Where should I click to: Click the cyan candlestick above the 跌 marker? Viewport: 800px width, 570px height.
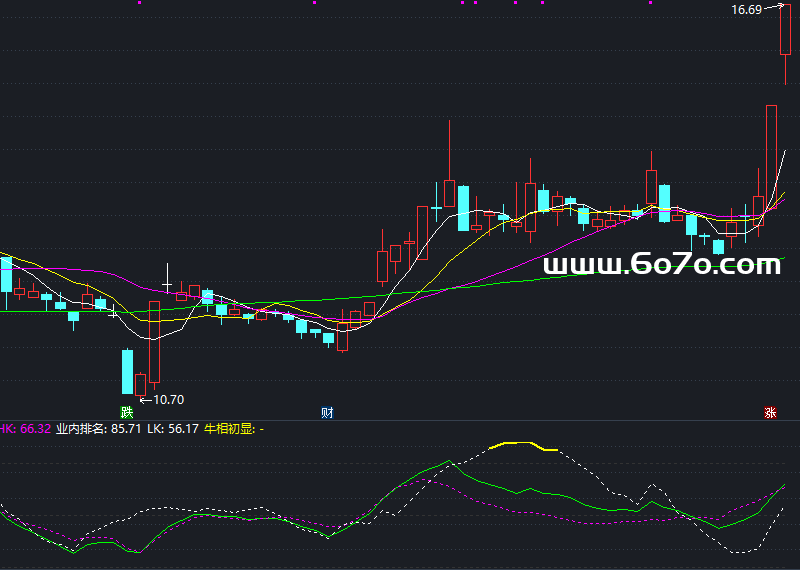pyautogui.click(x=127, y=371)
